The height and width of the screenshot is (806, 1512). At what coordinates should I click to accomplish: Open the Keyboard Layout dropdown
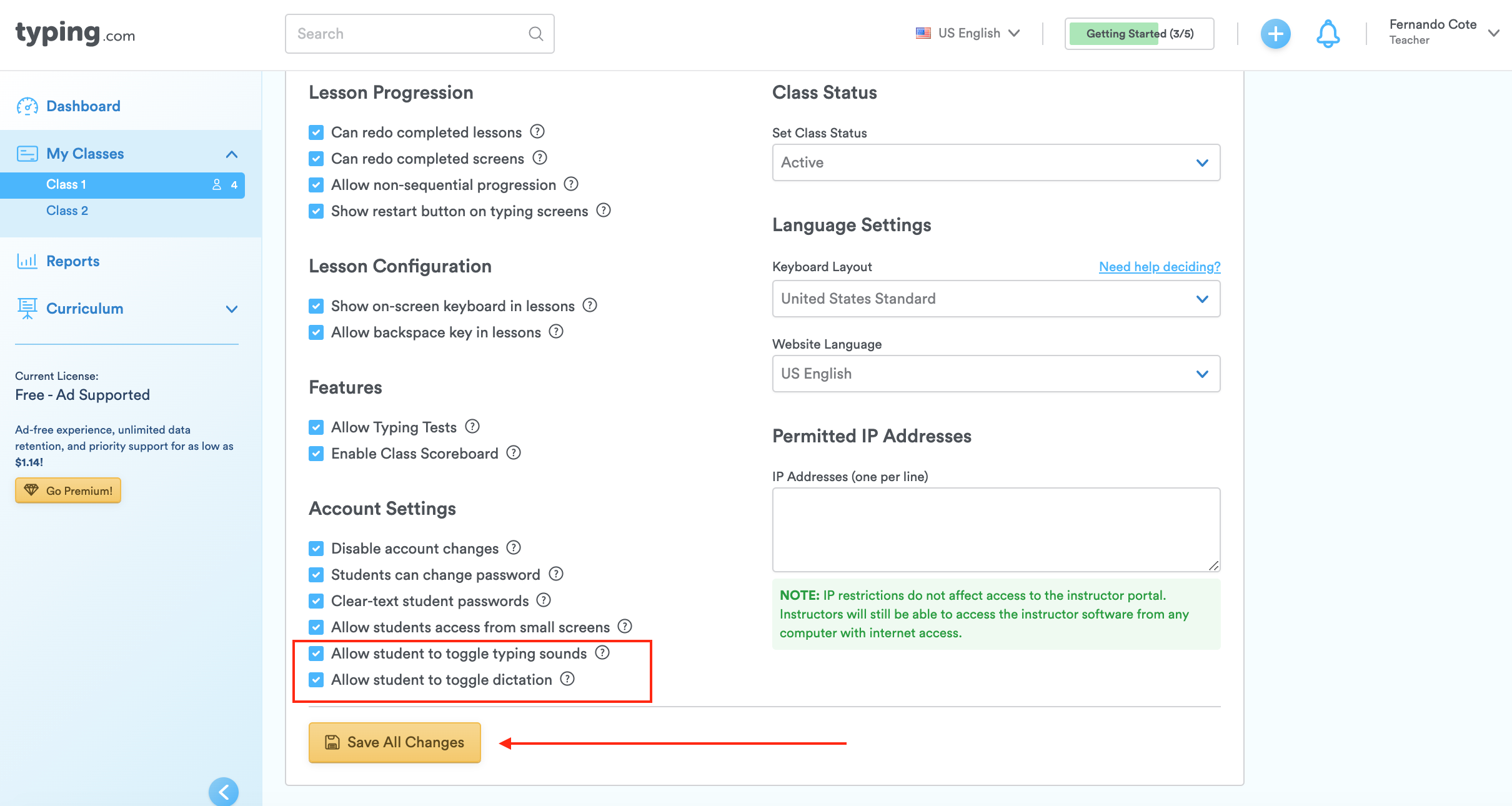point(996,299)
